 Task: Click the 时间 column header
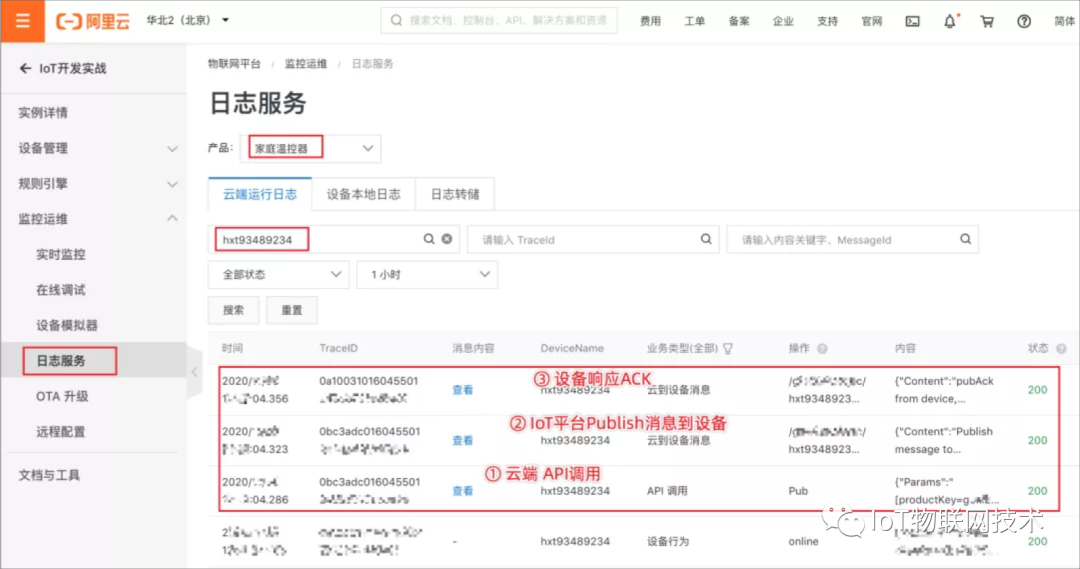point(232,349)
